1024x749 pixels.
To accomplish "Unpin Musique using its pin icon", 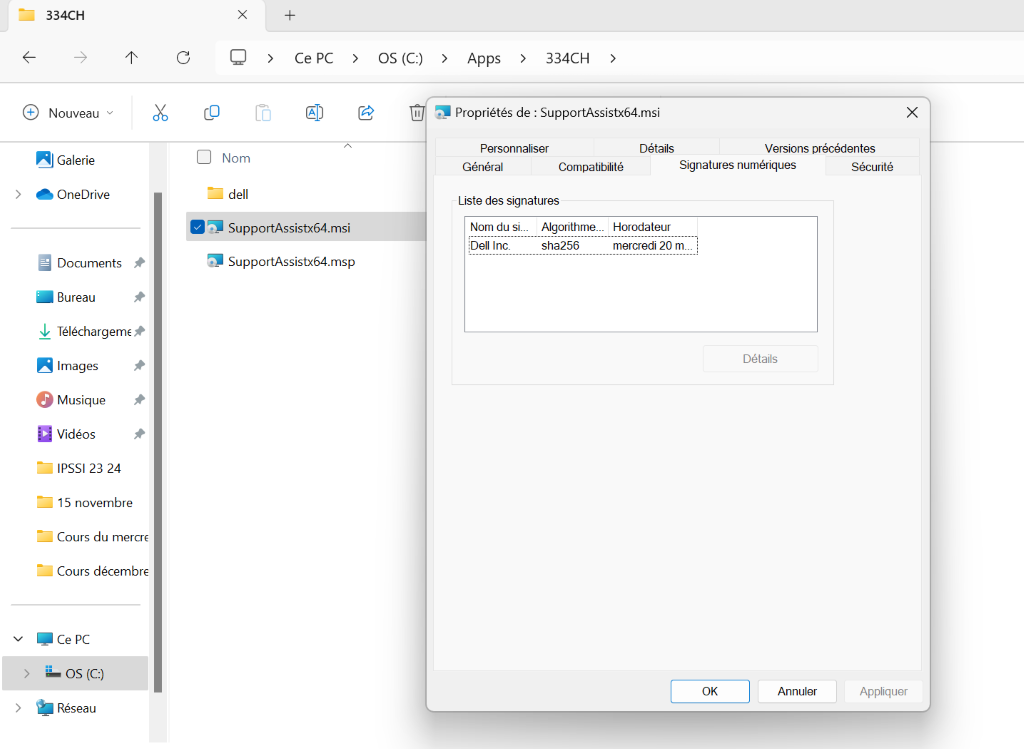I will 139,400.
